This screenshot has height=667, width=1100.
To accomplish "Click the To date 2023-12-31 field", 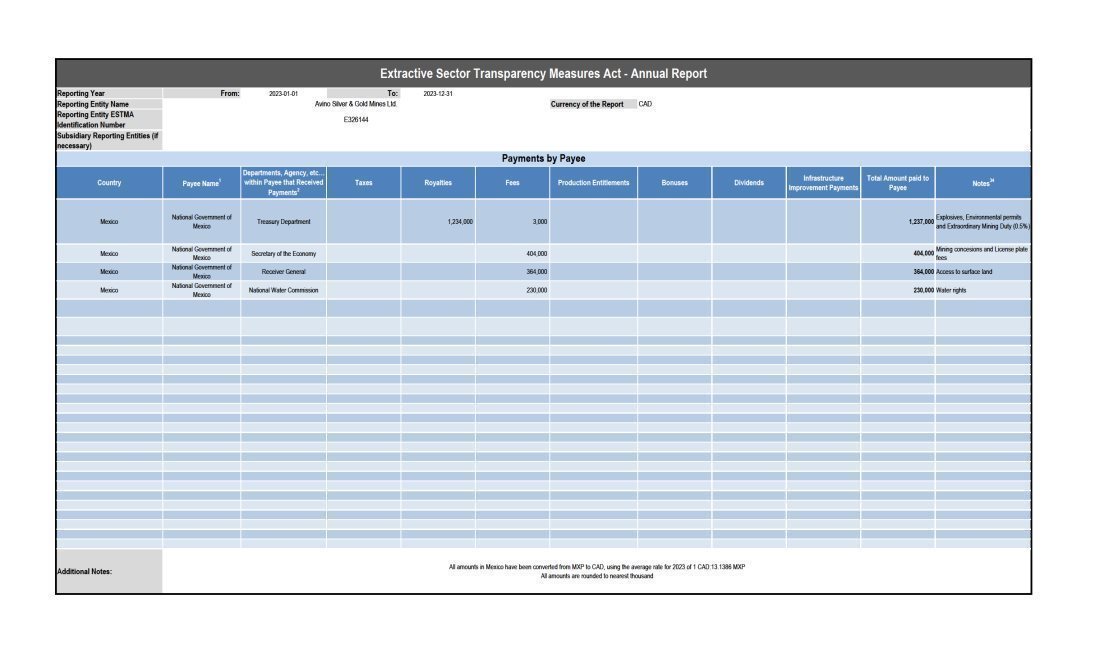I will point(438,94).
